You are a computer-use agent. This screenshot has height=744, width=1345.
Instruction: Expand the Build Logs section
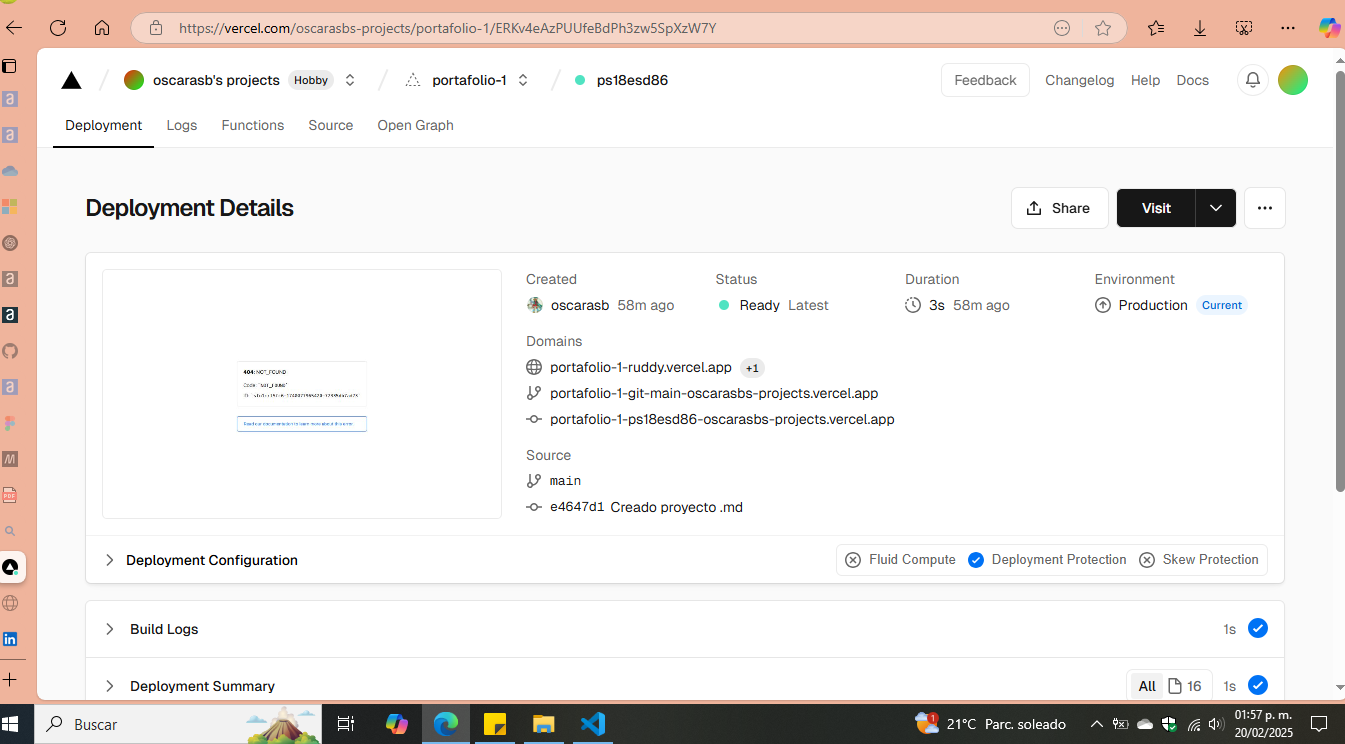pyautogui.click(x=152, y=629)
